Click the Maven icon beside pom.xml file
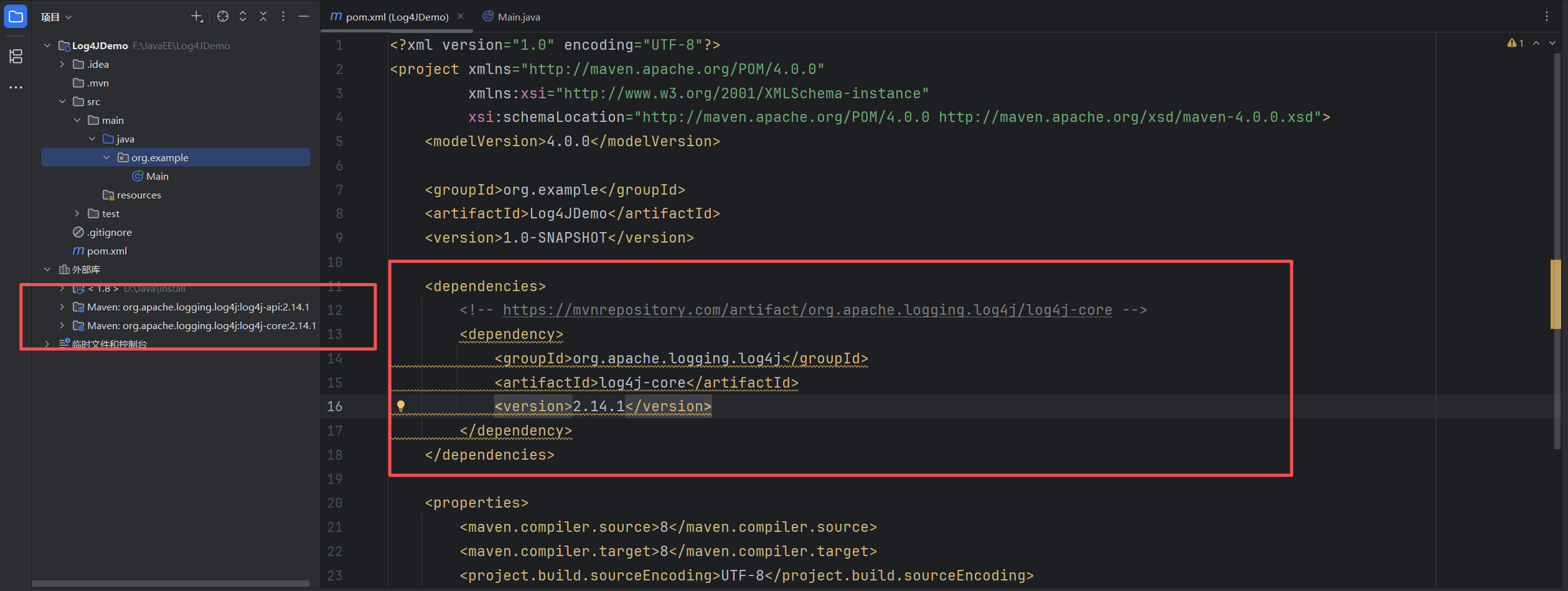The width and height of the screenshot is (1568, 591). click(x=78, y=251)
